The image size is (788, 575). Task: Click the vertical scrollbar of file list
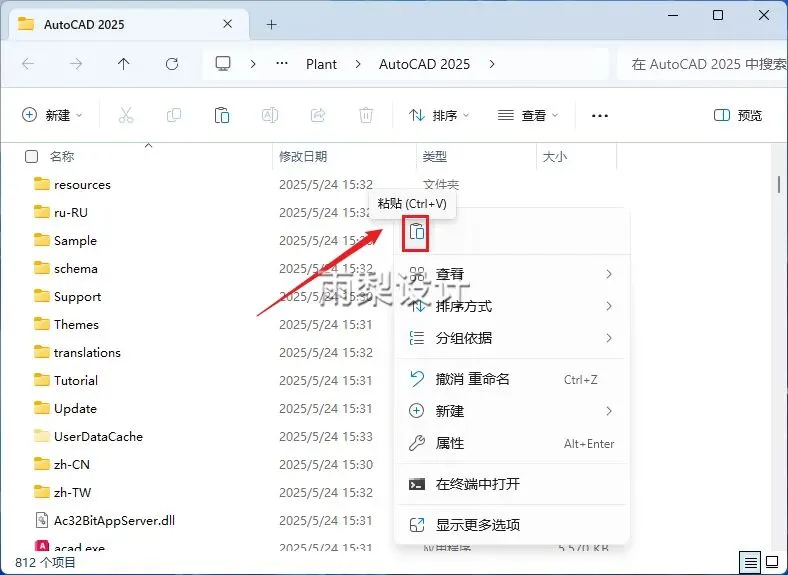(779, 184)
